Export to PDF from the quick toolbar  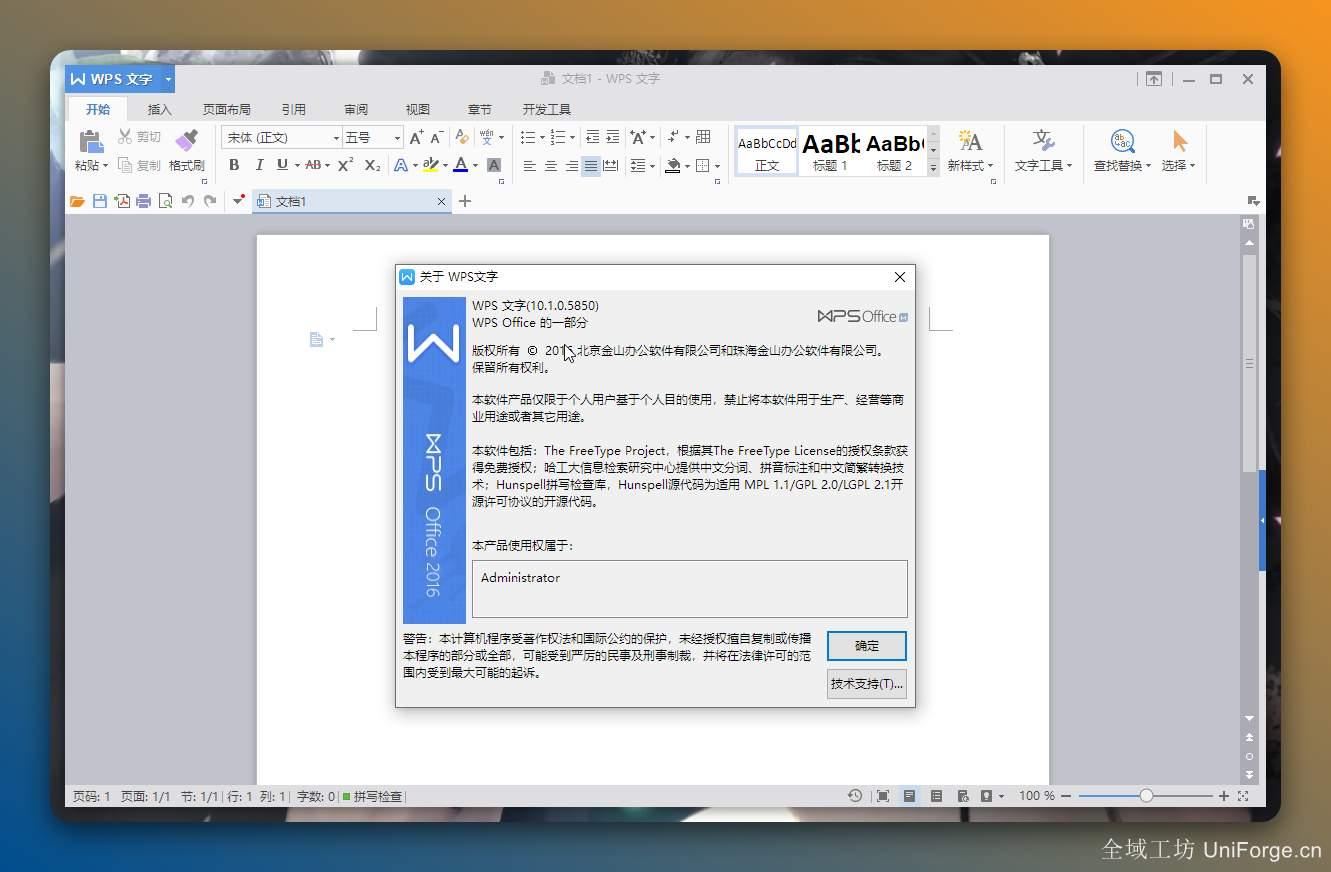pos(122,201)
